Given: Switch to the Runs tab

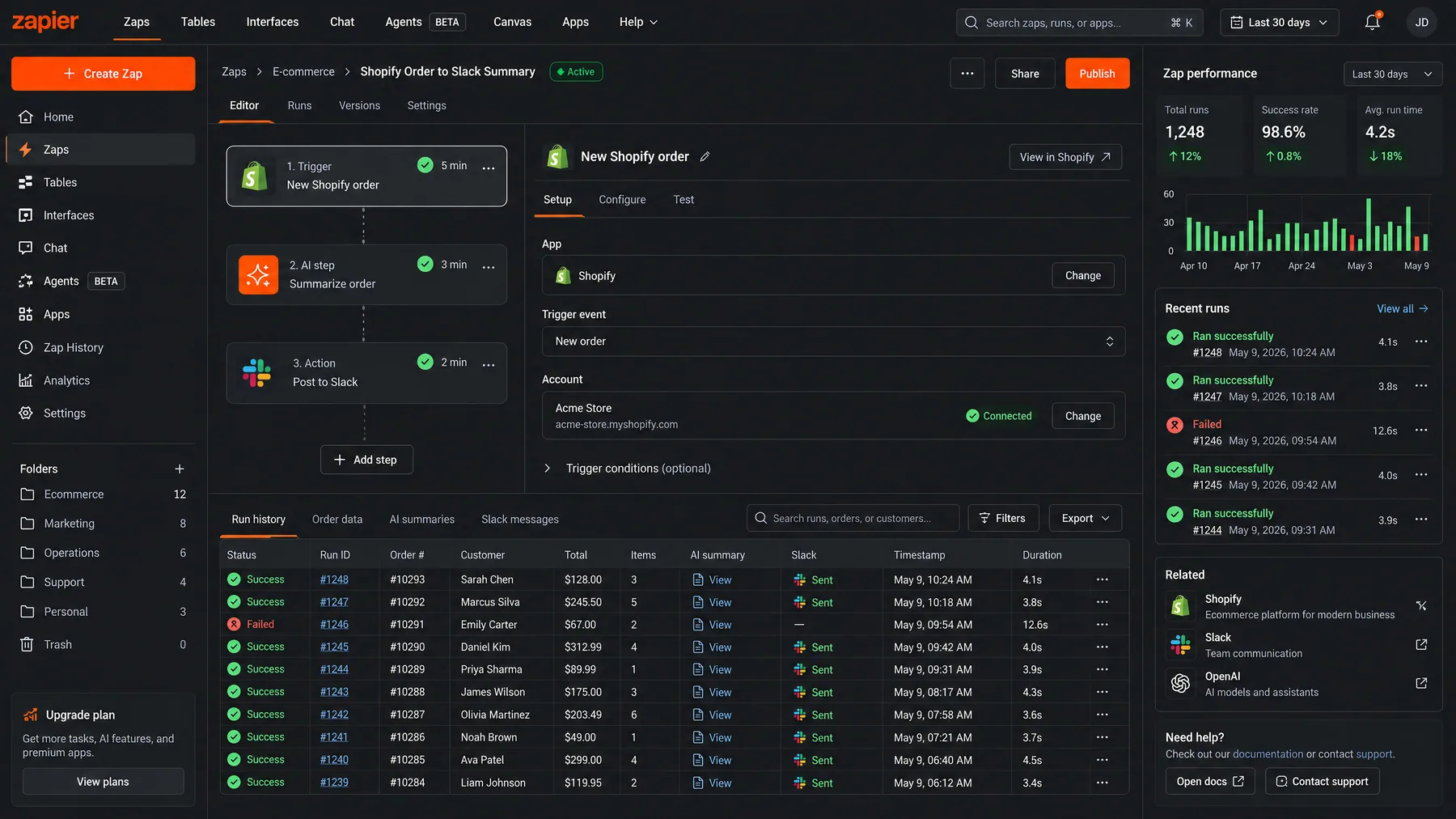Looking at the screenshot, I should pos(299,105).
